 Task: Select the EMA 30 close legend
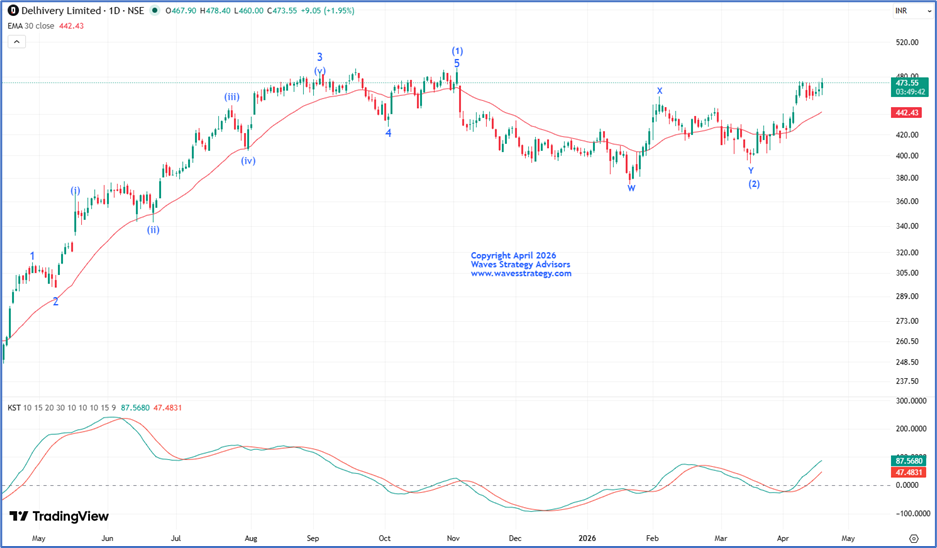pyautogui.click(x=30, y=26)
